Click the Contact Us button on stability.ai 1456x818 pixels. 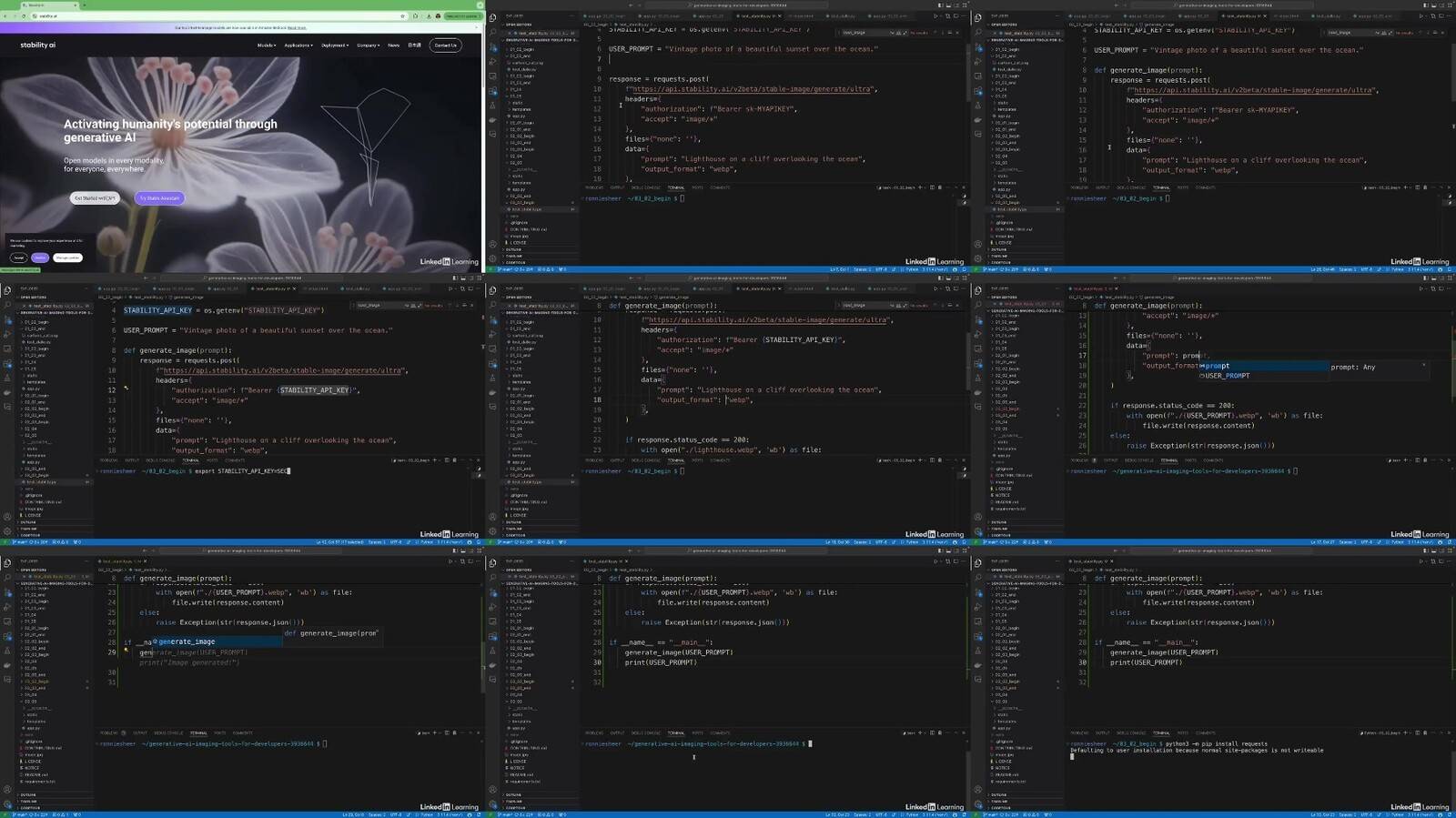coord(445,45)
